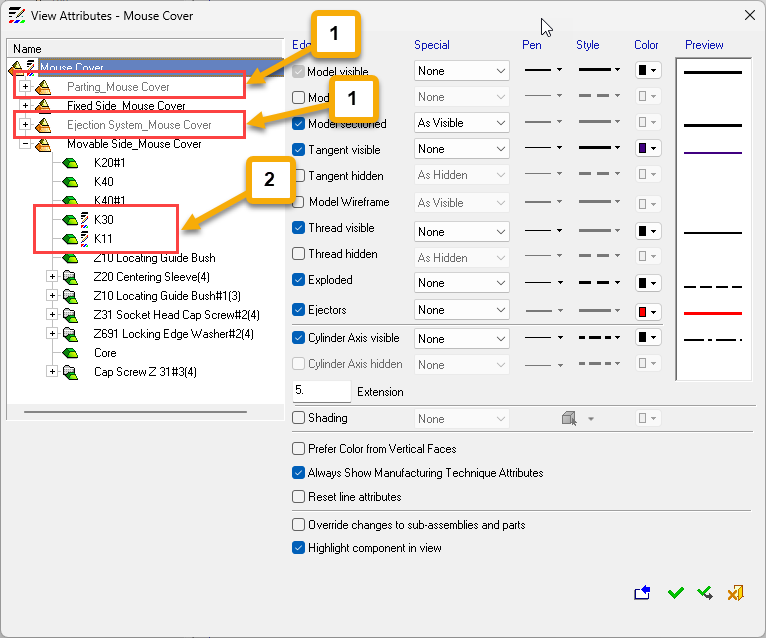Image resolution: width=766 pixels, height=638 pixels.
Task: Enable the Thread hidden checkbox
Action: 299,254
